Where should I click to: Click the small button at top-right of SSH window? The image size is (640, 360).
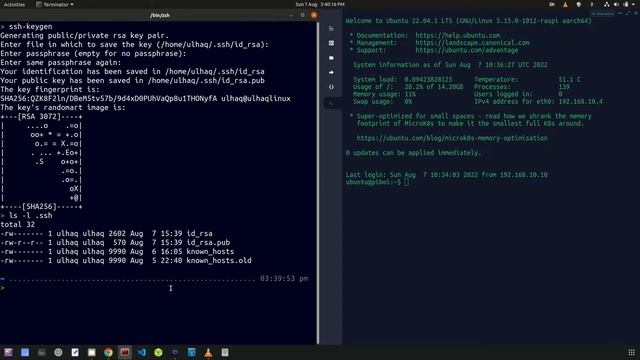click(603, 13)
